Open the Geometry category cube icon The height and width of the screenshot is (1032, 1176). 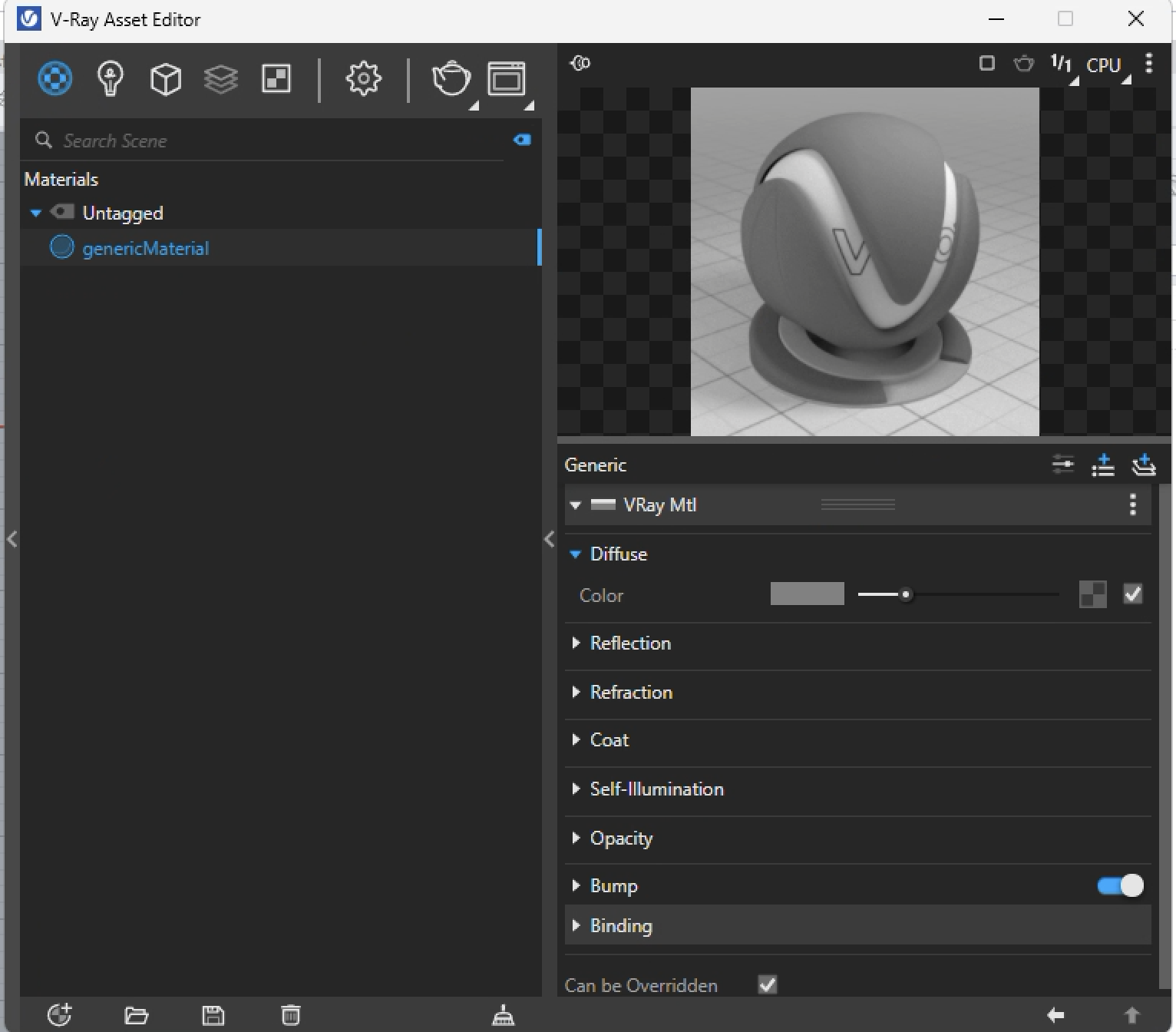[x=166, y=78]
